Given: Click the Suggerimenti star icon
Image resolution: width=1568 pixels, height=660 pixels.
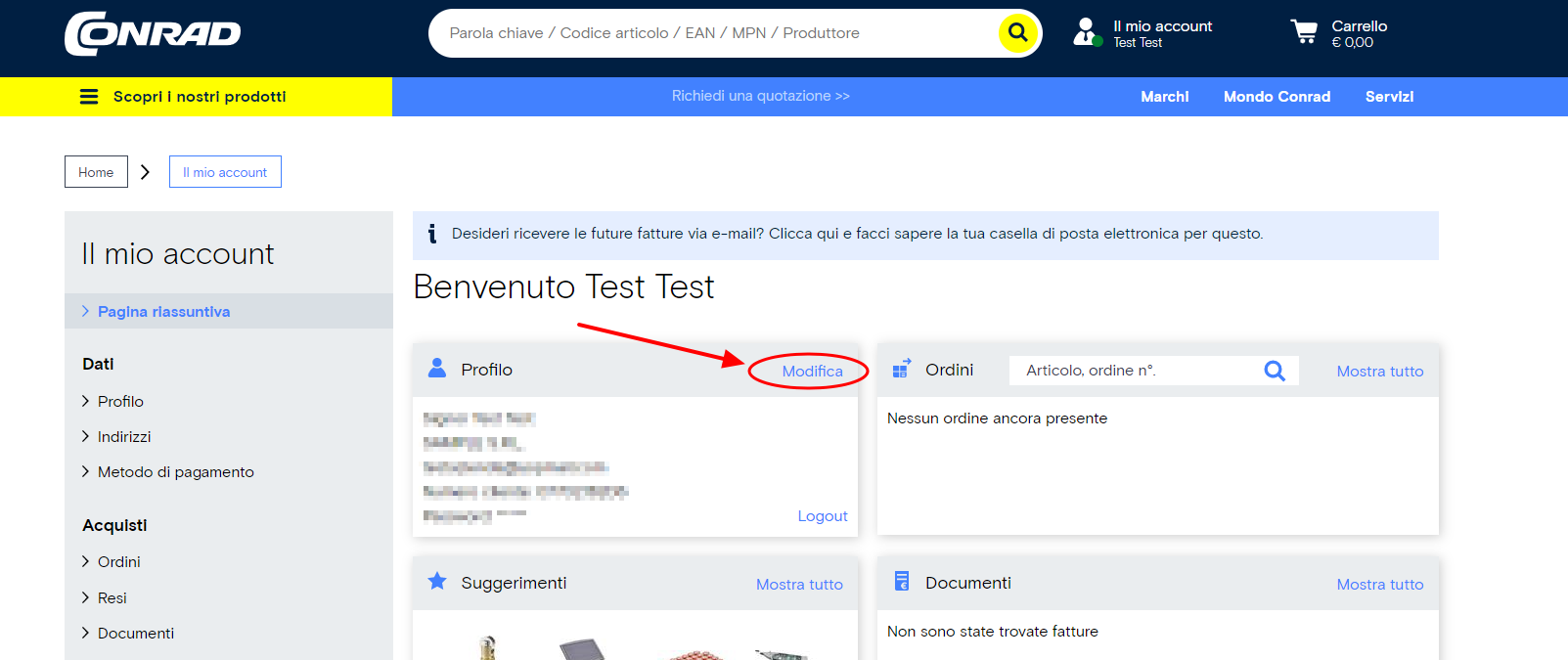Looking at the screenshot, I should coord(437,582).
